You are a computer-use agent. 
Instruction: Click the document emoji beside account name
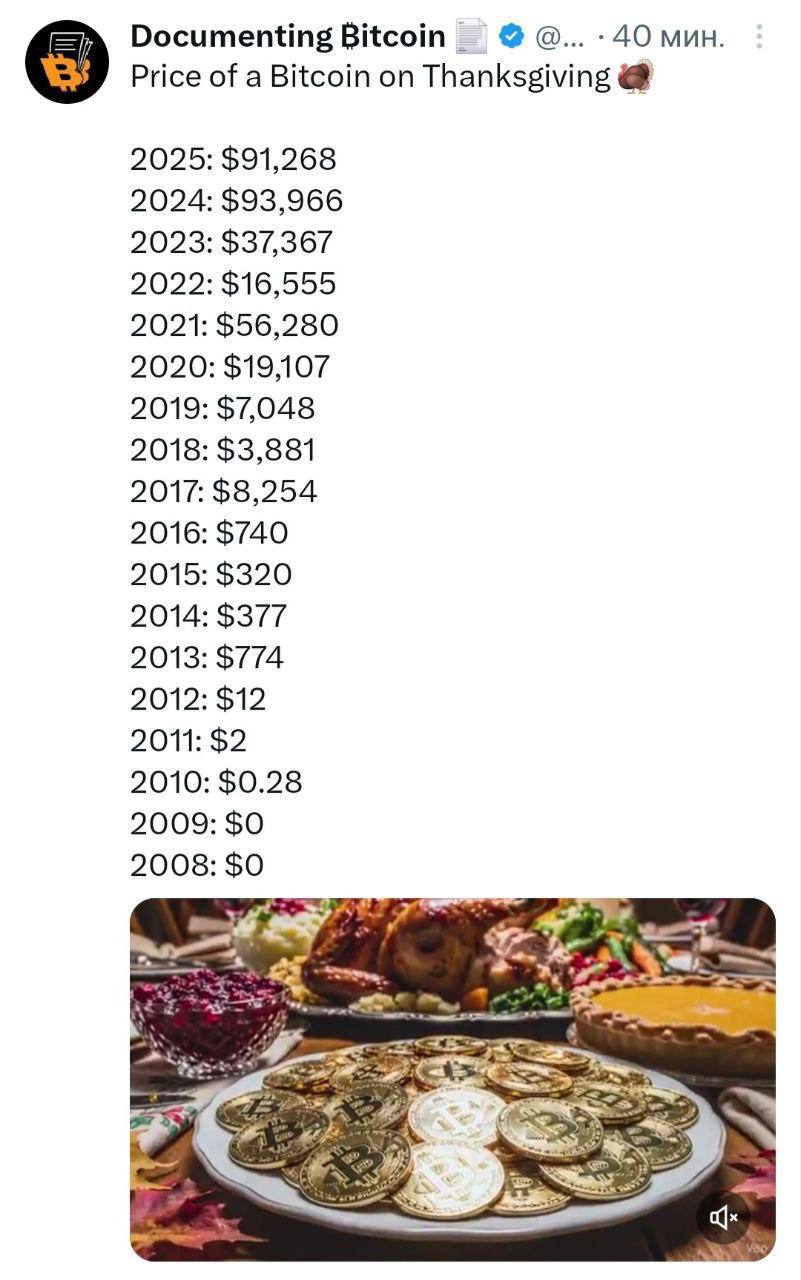pos(471,37)
